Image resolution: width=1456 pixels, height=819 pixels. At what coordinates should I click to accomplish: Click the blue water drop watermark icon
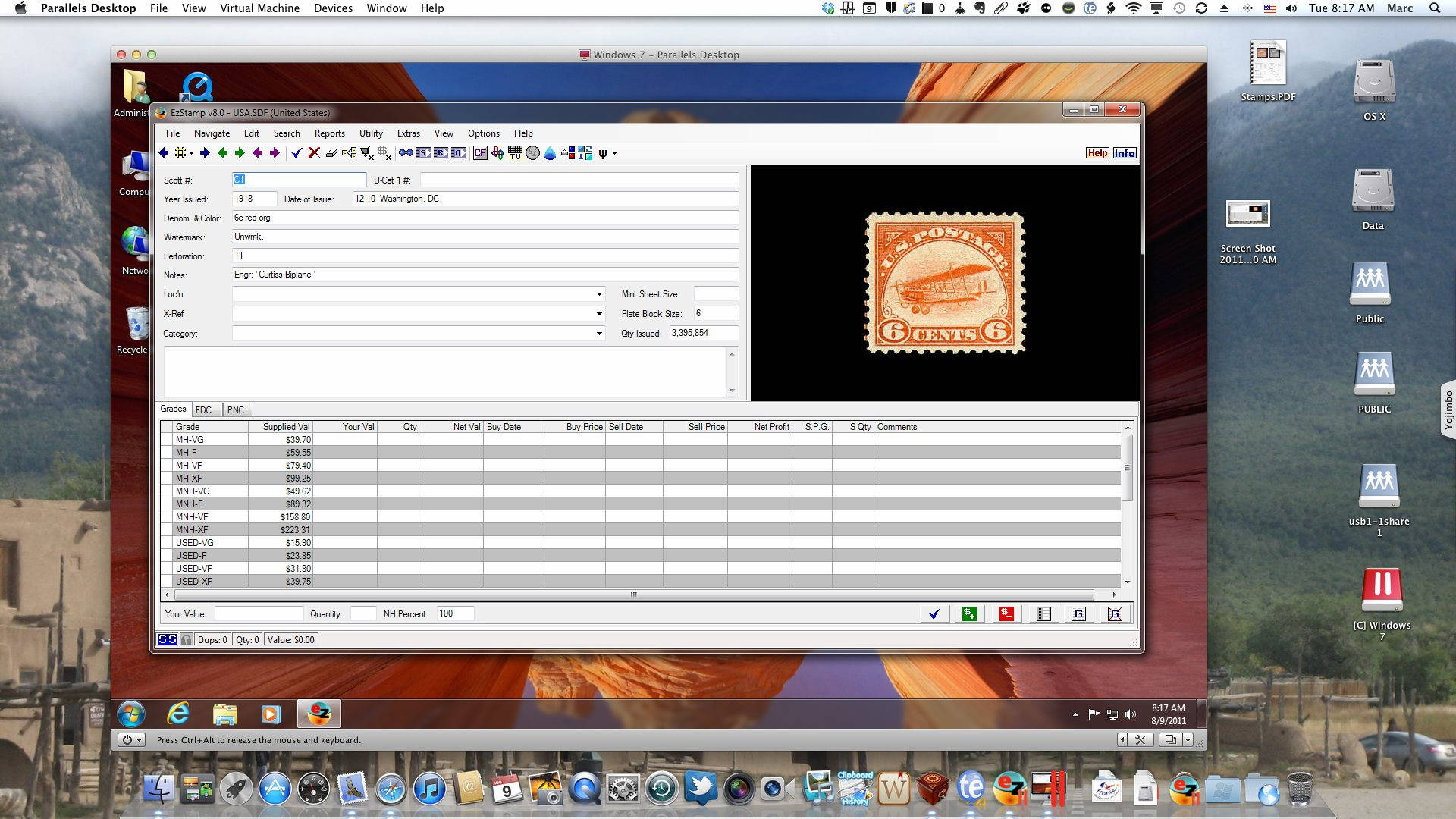pos(550,153)
